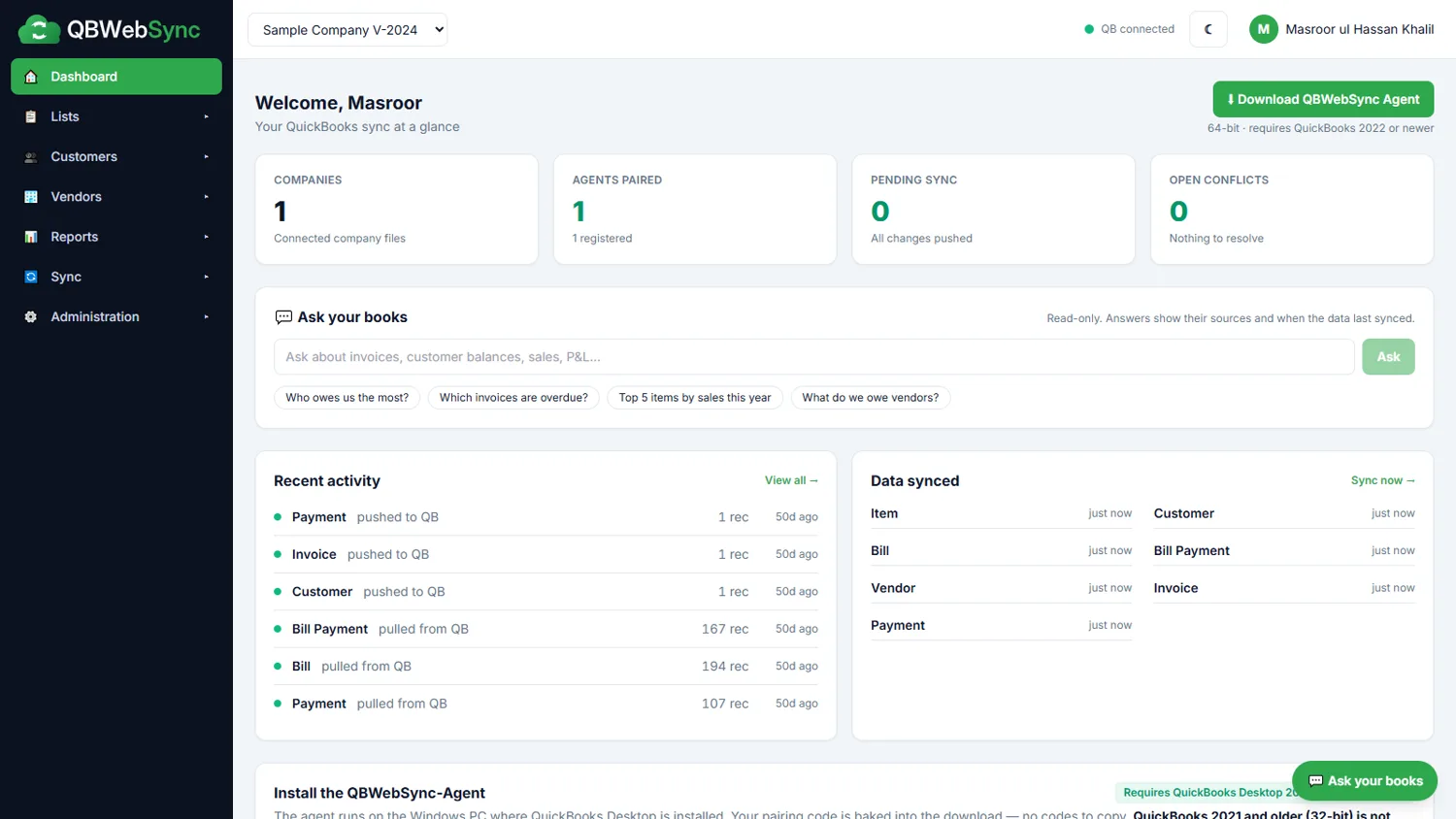Select 'Which invoices are overdue?' suggestion

pyautogui.click(x=513, y=398)
